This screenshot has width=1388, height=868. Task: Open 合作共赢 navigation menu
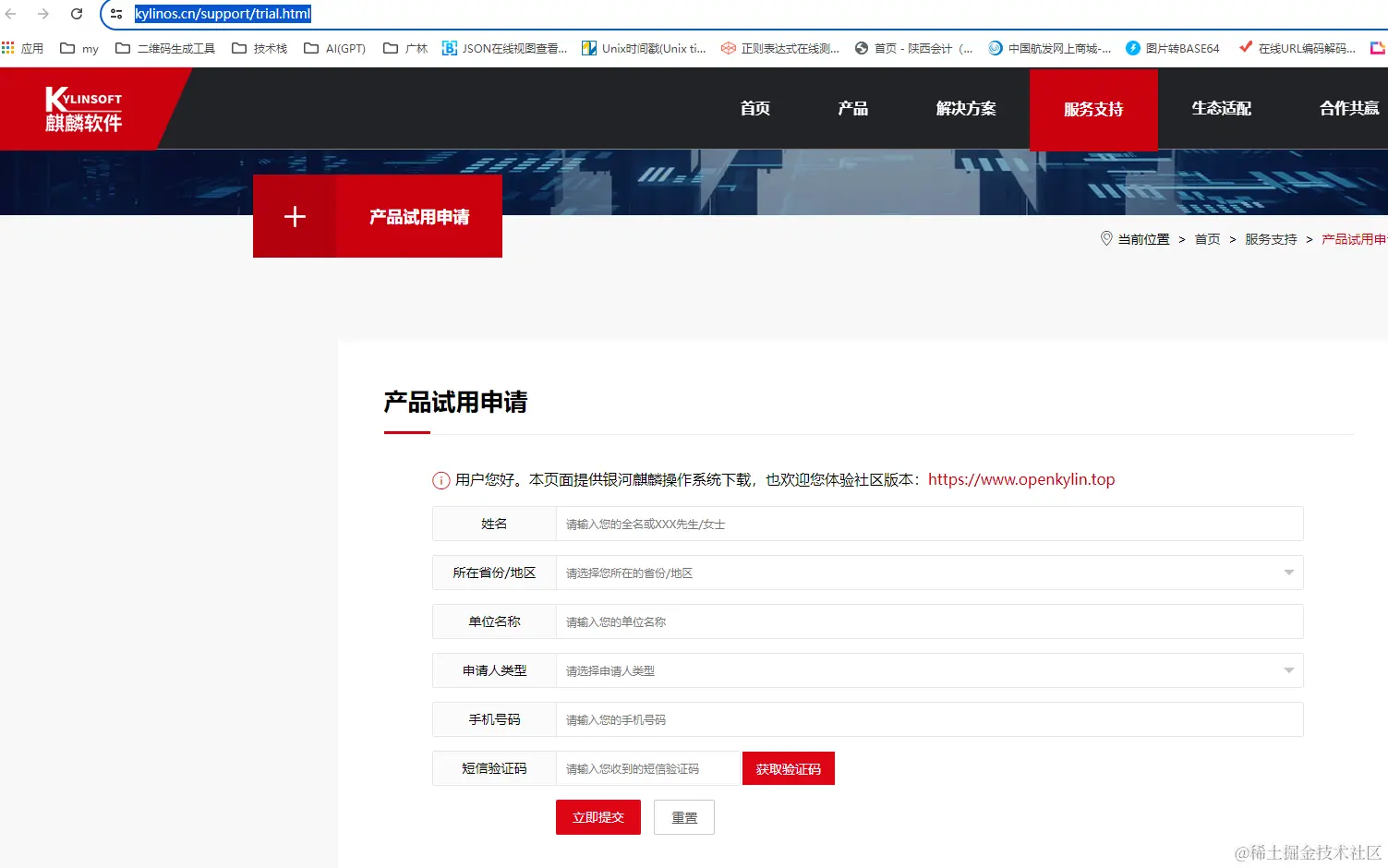pyautogui.click(x=1349, y=109)
